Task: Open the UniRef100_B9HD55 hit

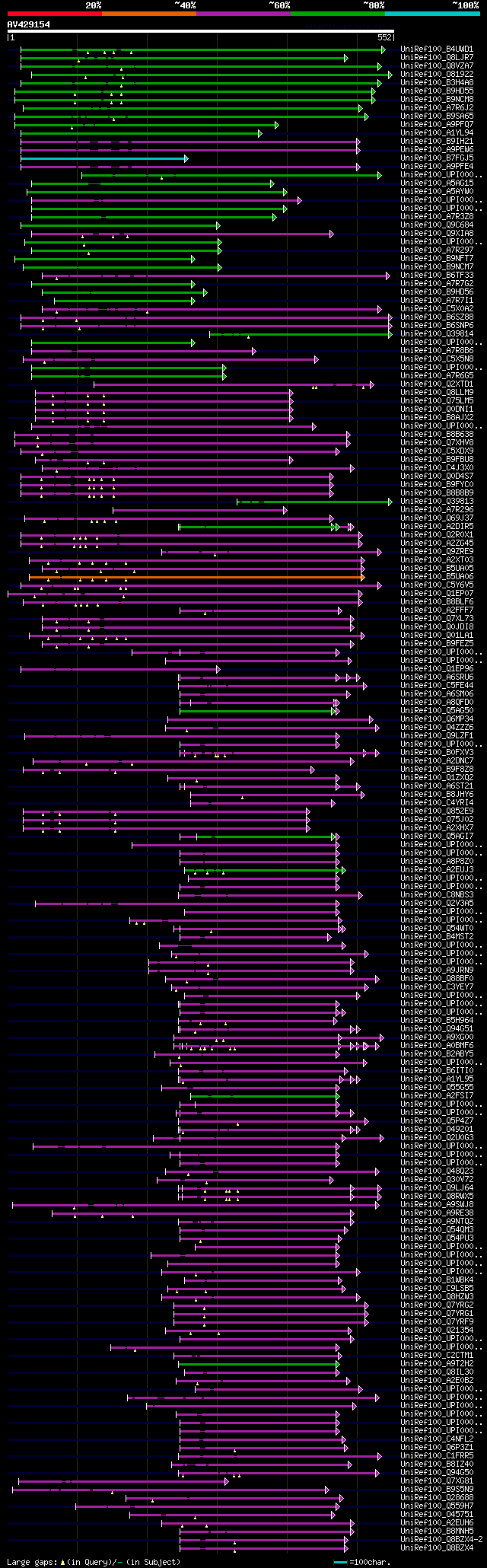Action: (x=437, y=91)
